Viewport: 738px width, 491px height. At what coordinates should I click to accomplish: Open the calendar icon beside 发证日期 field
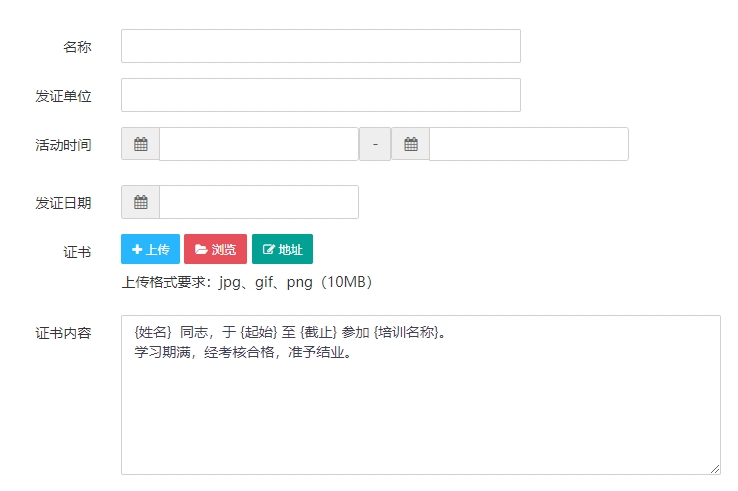point(140,202)
